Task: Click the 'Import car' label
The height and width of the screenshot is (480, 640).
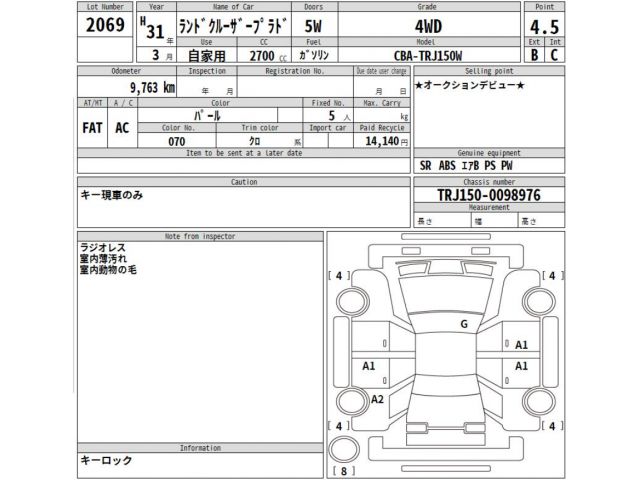Action: coord(328,128)
